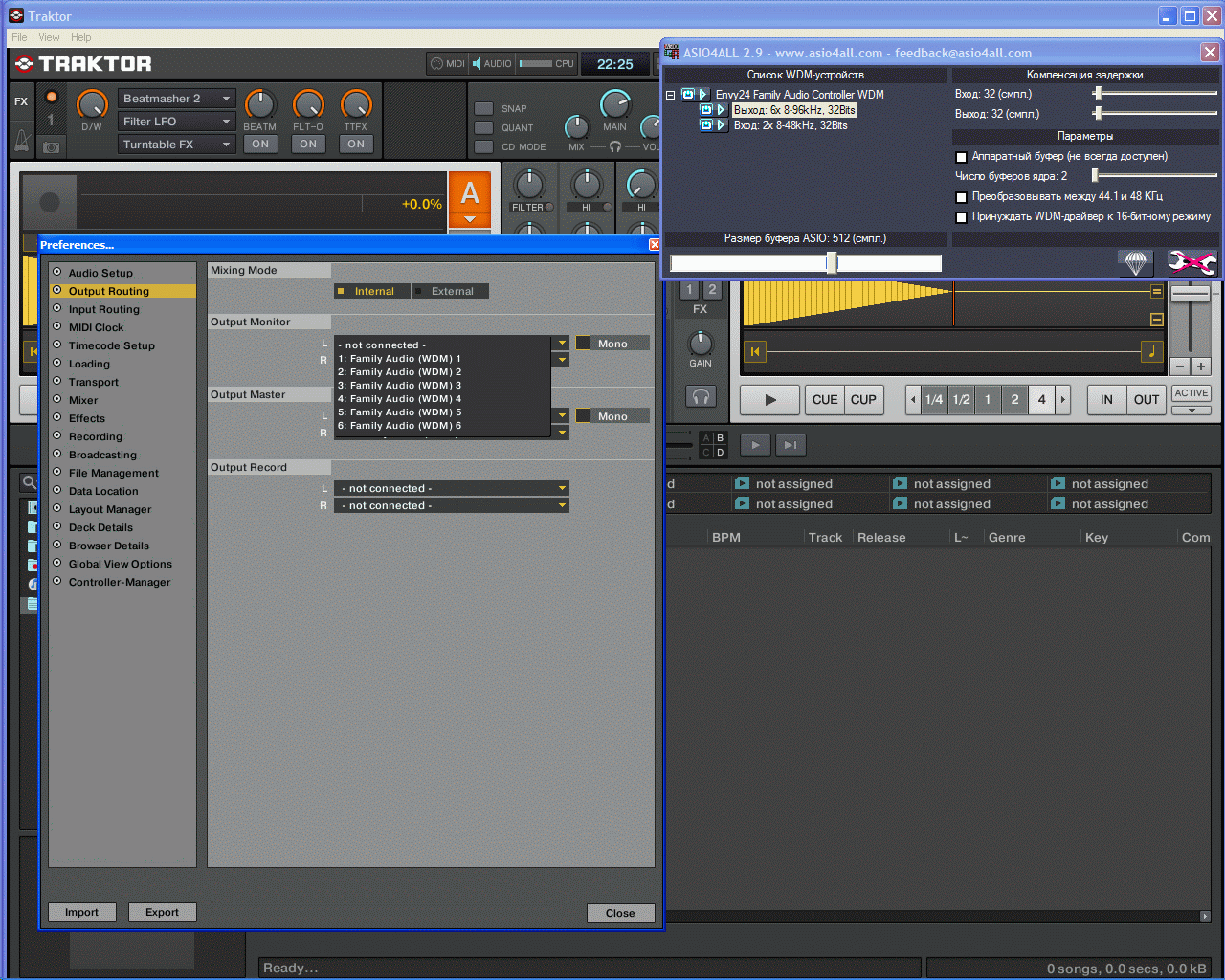
Task: Click the CUE button
Action: pyautogui.click(x=825, y=400)
